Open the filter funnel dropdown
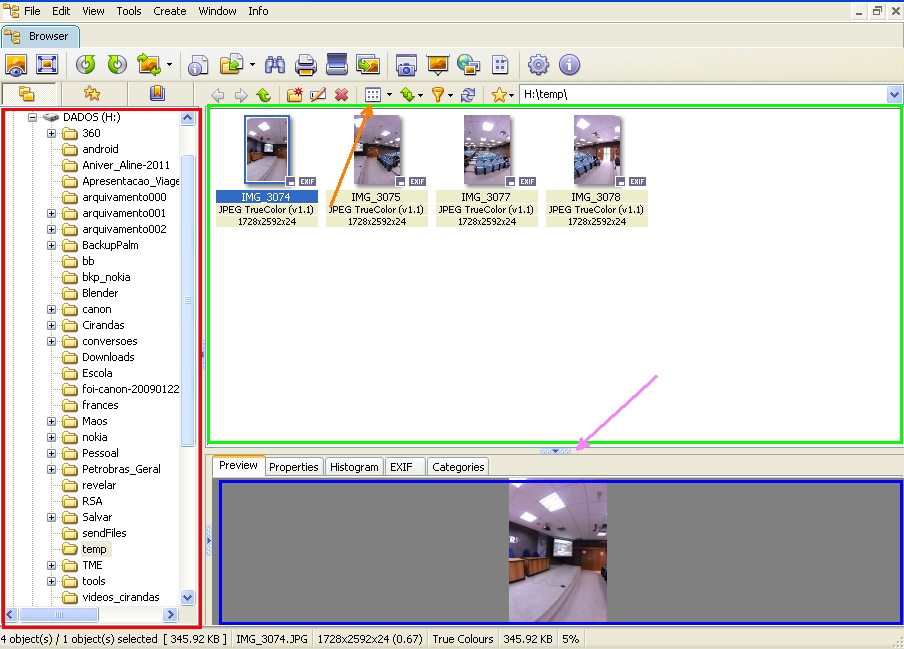904x649 pixels. [451, 95]
